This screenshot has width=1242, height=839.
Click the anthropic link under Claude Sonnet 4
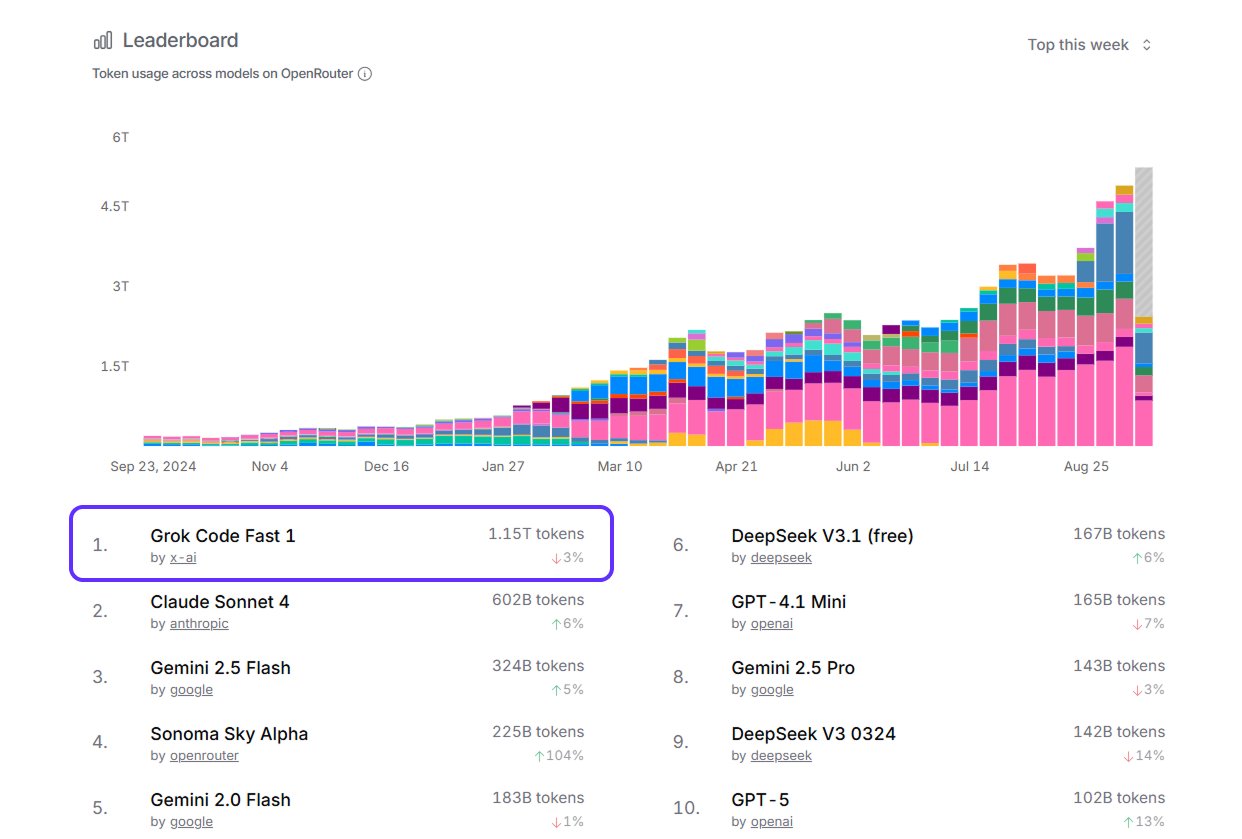point(199,623)
